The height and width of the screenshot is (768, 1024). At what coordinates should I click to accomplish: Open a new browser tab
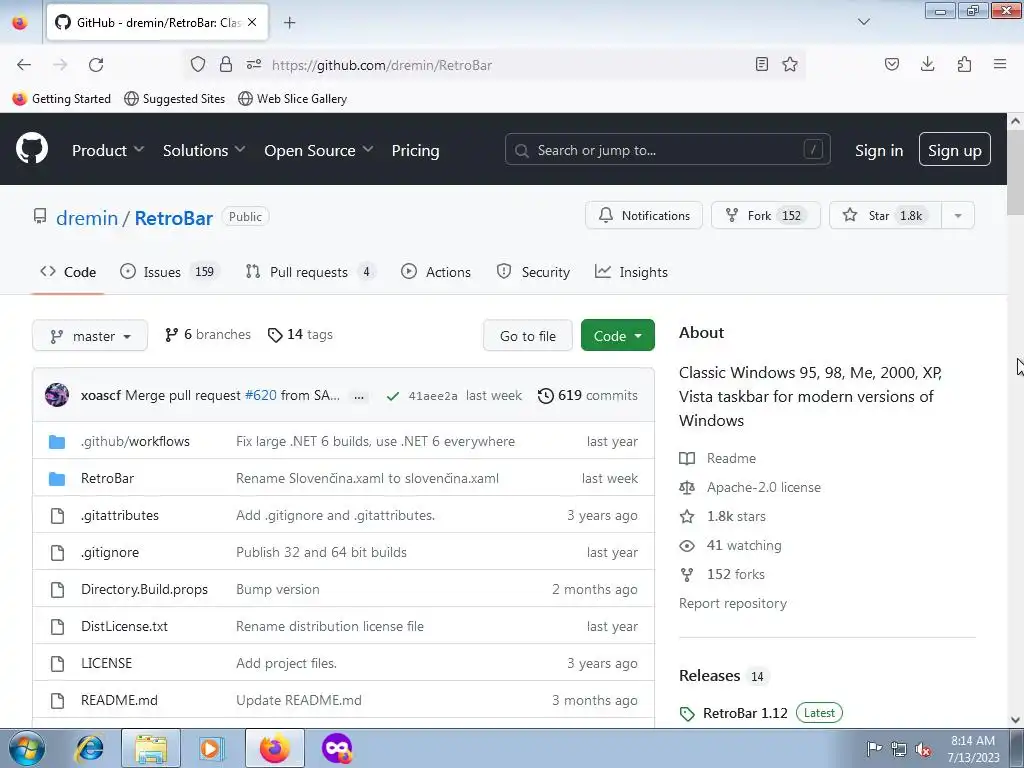pyautogui.click(x=289, y=23)
